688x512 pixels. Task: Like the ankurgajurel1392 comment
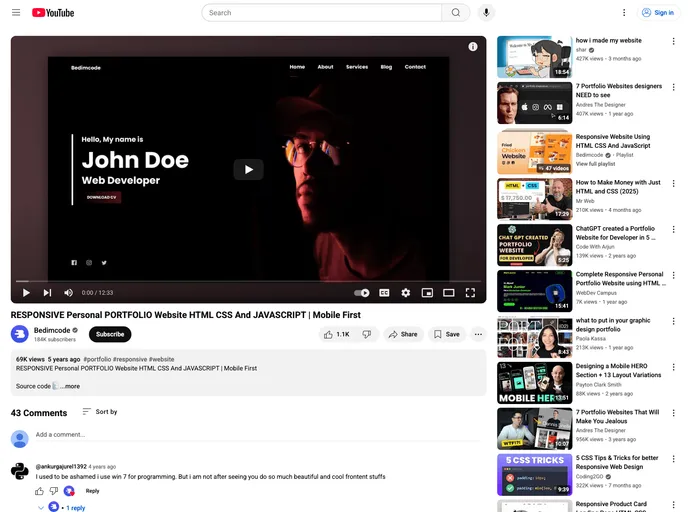pyautogui.click(x=39, y=491)
